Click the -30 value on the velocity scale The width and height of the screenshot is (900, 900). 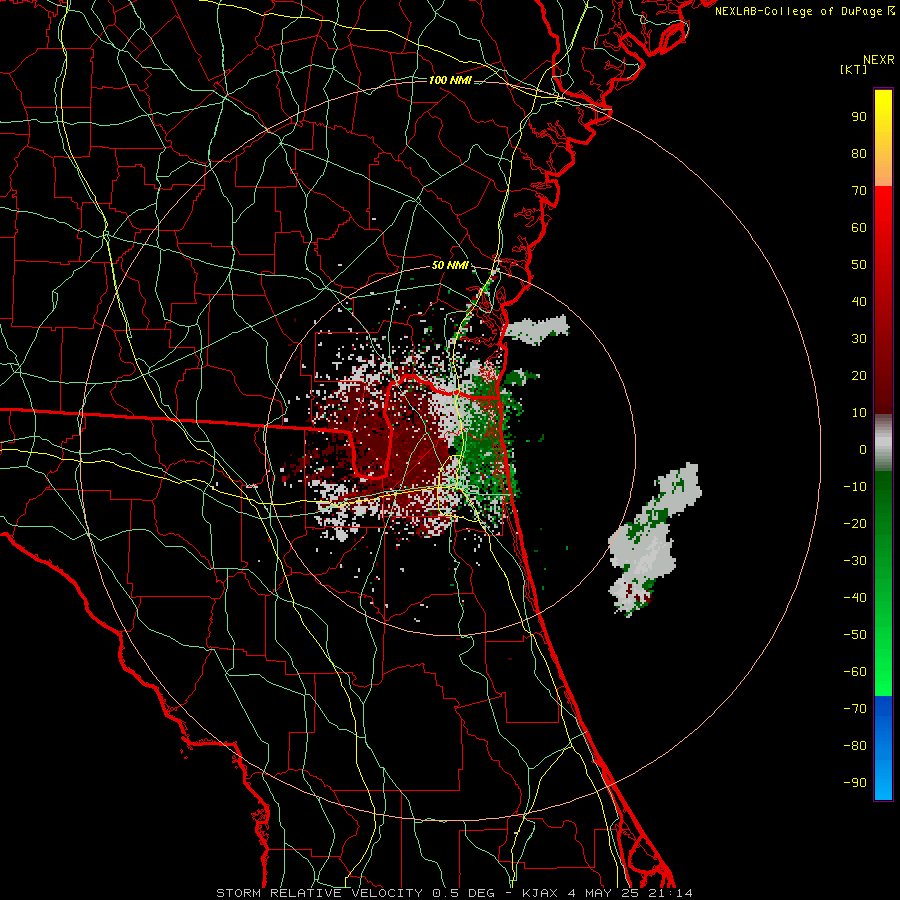(855, 560)
